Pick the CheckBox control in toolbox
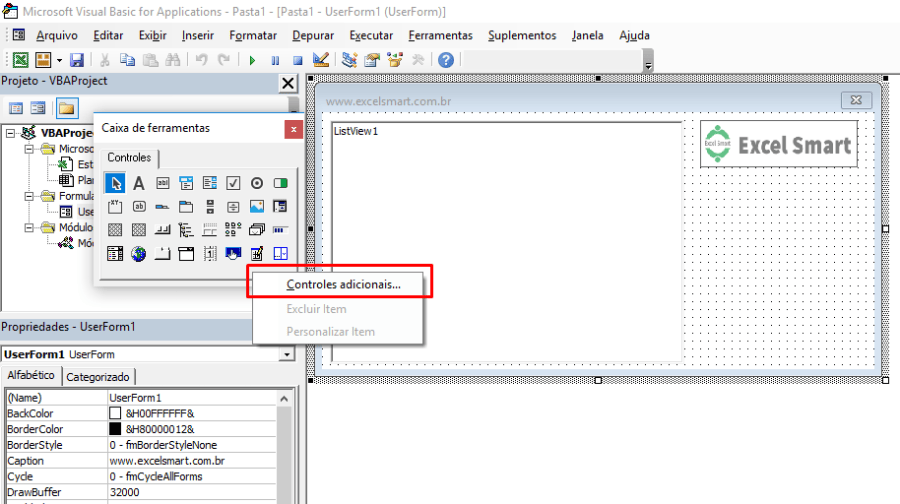The height and width of the screenshot is (504, 900). [233, 183]
